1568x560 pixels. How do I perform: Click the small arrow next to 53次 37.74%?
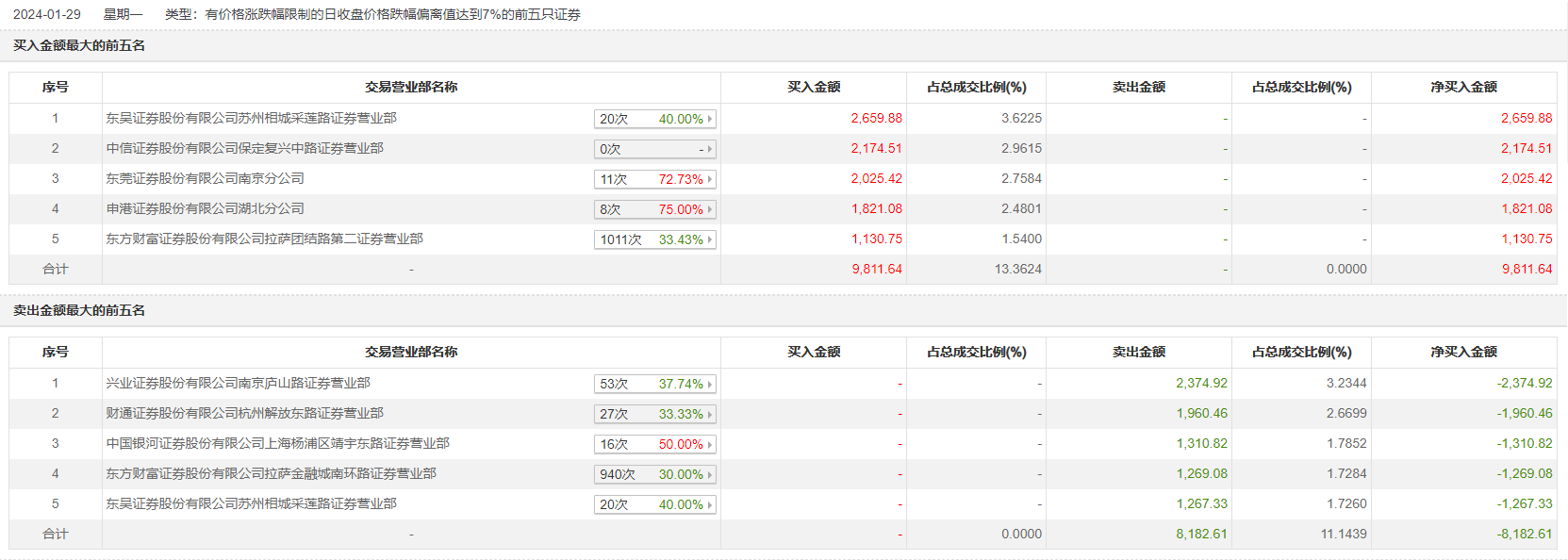tap(710, 384)
